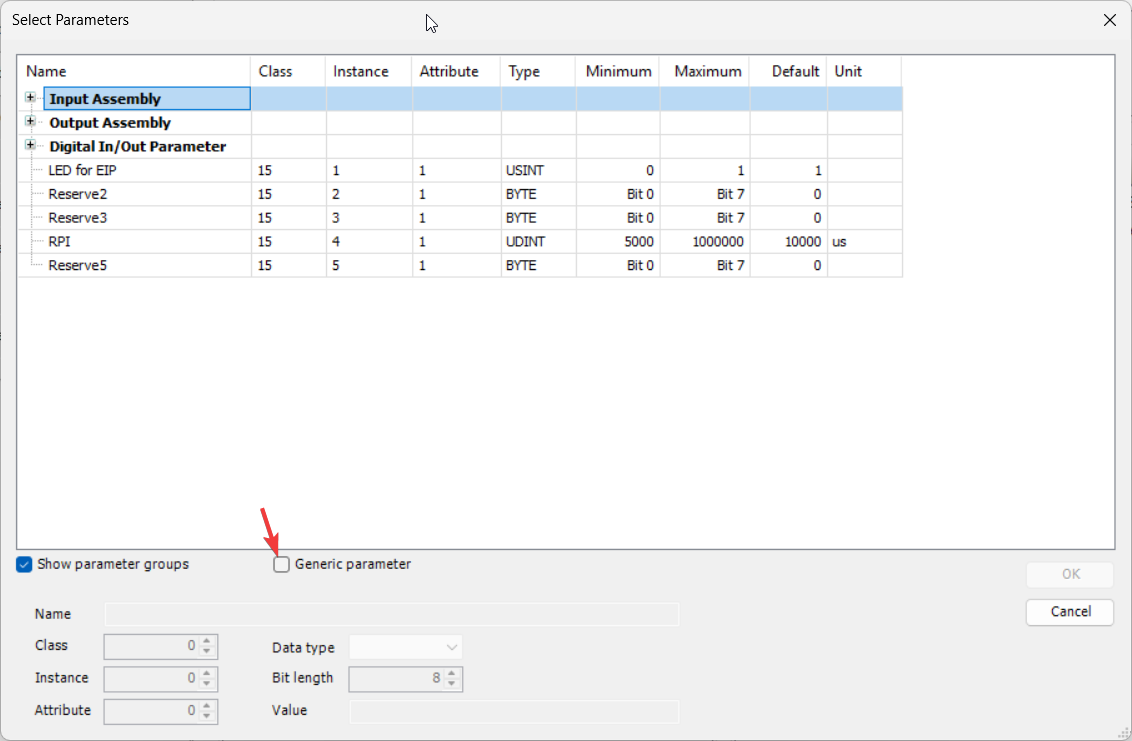
Task: Close the Select Parameters dialog
Action: pyautogui.click(x=1109, y=20)
